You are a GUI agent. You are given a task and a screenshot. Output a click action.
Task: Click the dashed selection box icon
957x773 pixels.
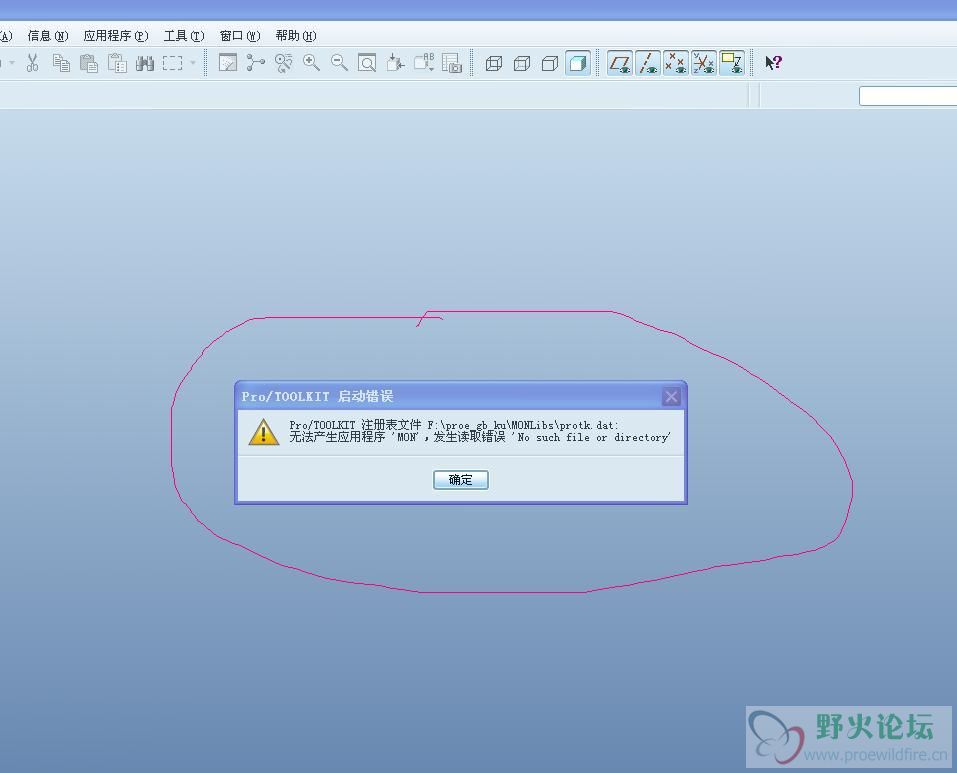pos(173,63)
